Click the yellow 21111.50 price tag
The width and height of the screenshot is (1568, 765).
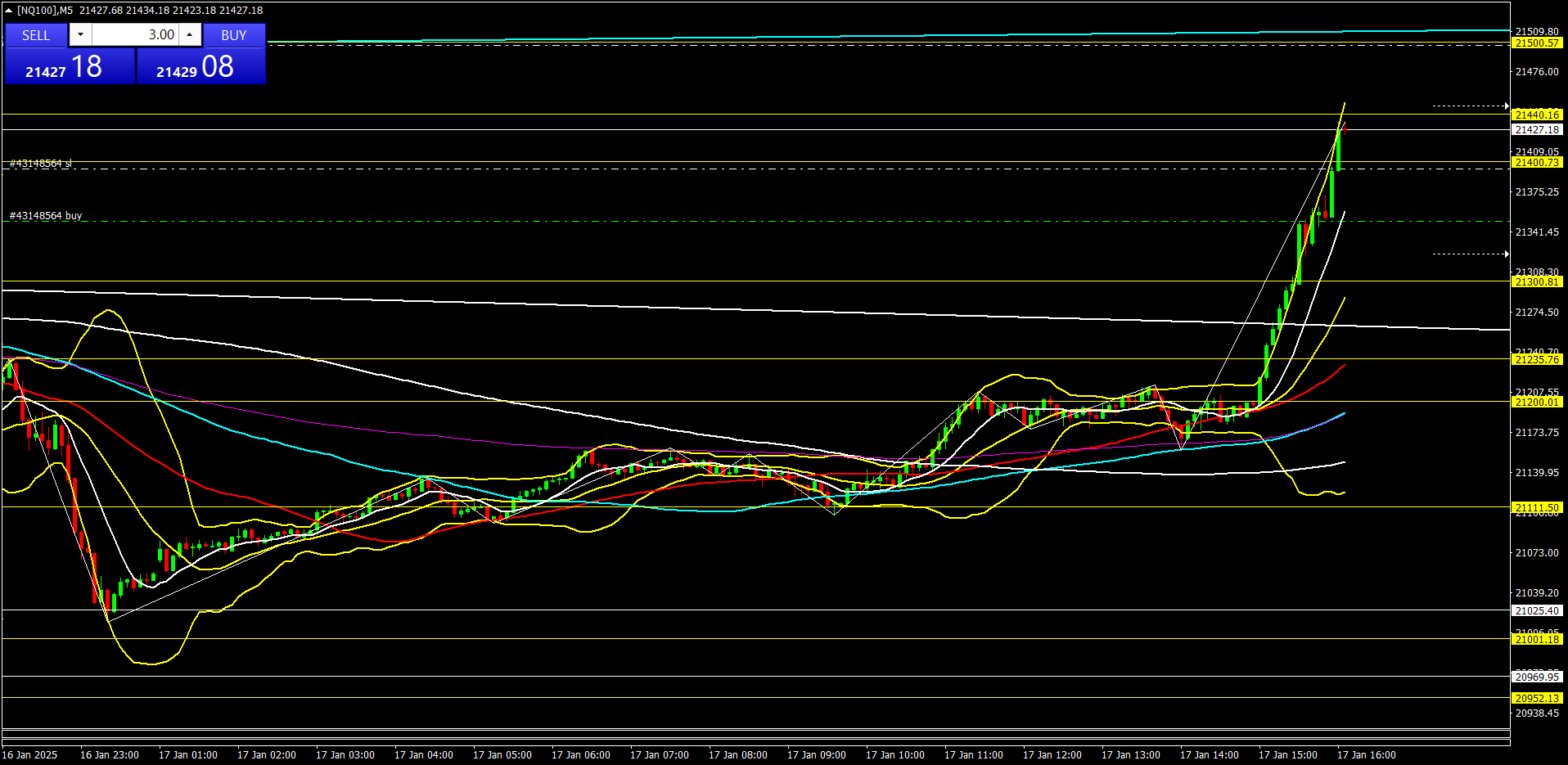(1537, 508)
